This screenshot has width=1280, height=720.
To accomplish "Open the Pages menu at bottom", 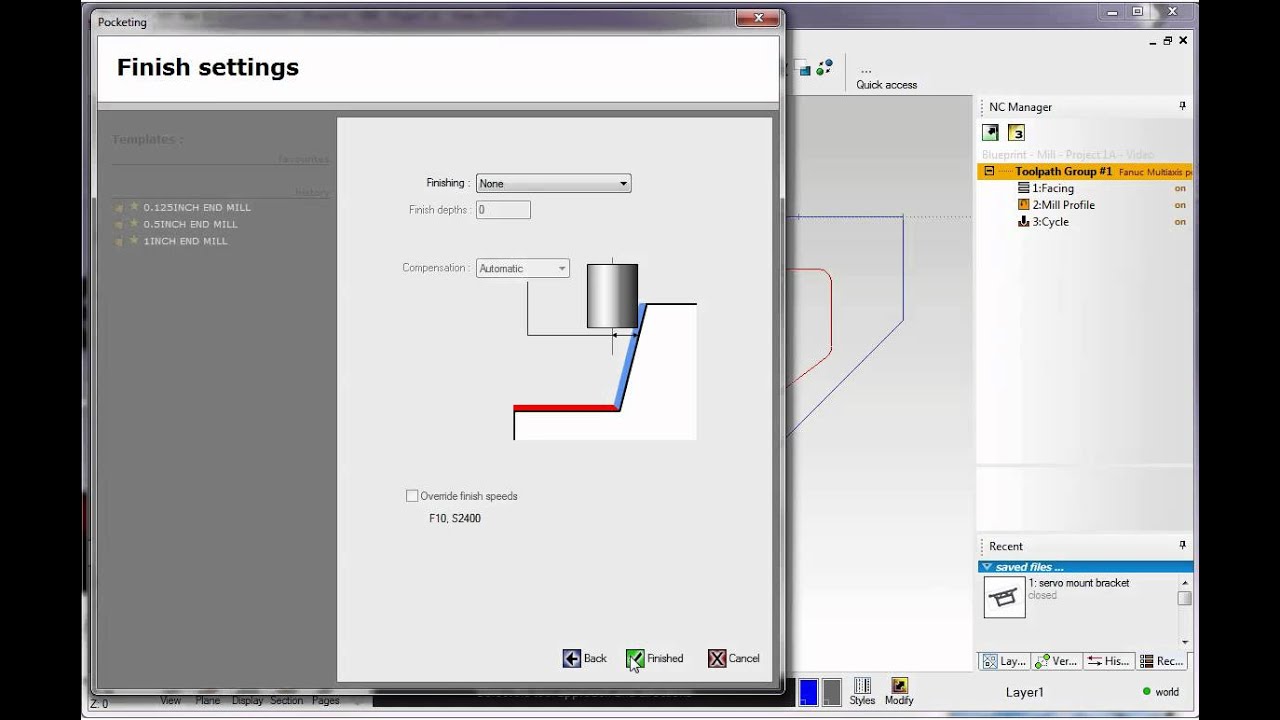I will 325,701.
